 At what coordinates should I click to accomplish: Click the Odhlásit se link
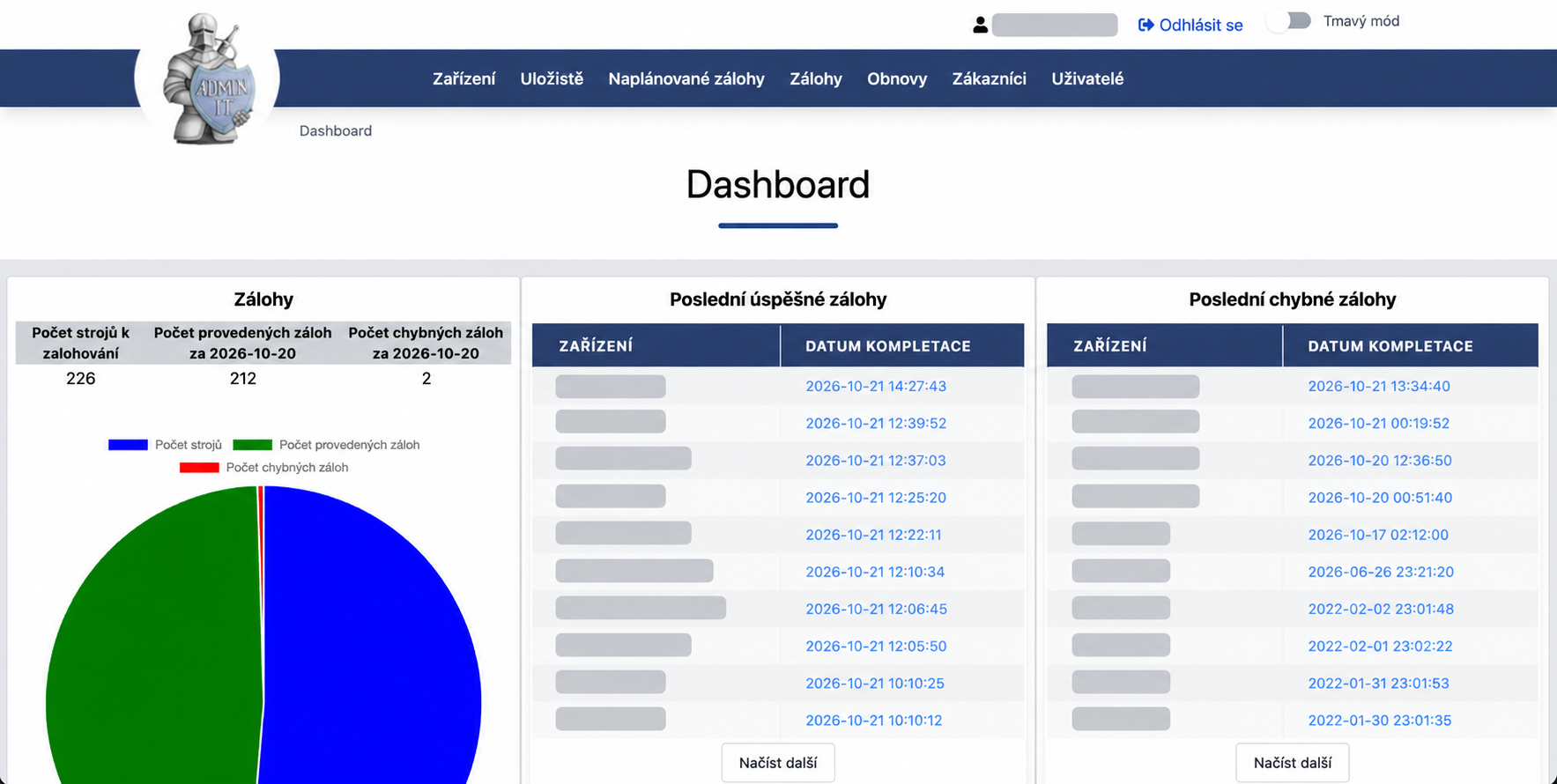click(x=1201, y=25)
